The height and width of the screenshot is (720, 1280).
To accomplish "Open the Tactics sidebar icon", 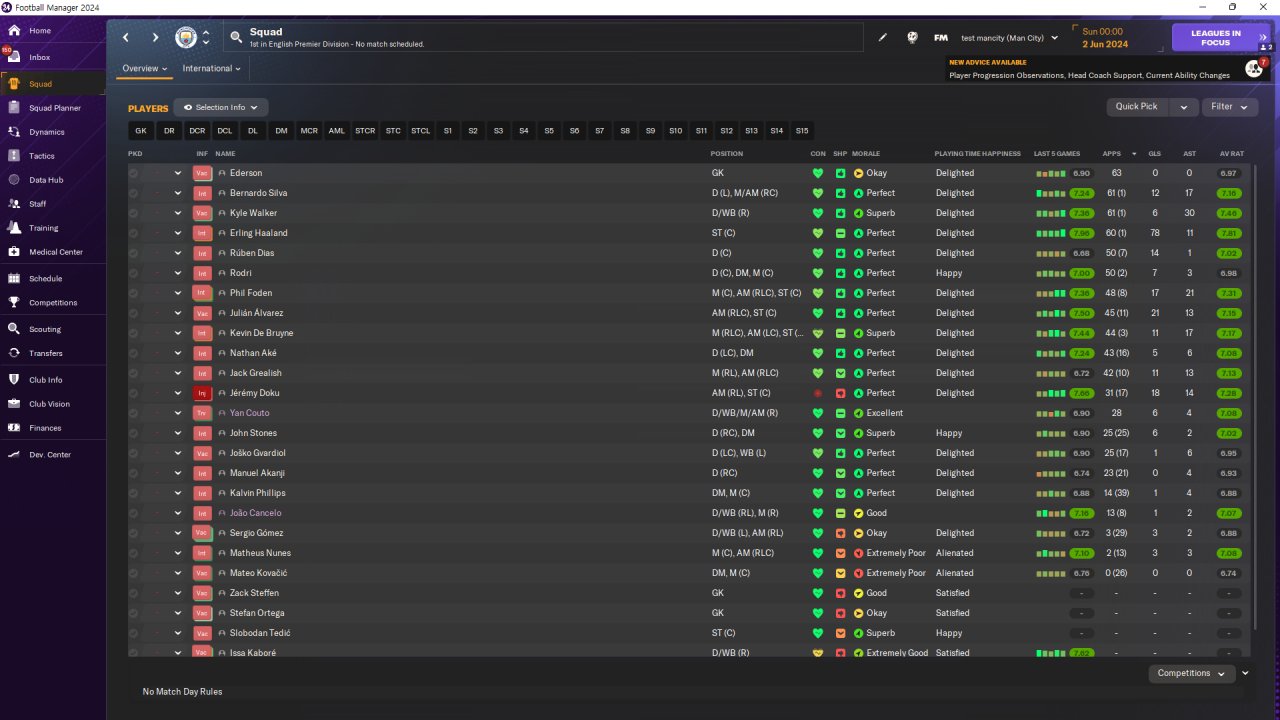I will tap(14, 156).
